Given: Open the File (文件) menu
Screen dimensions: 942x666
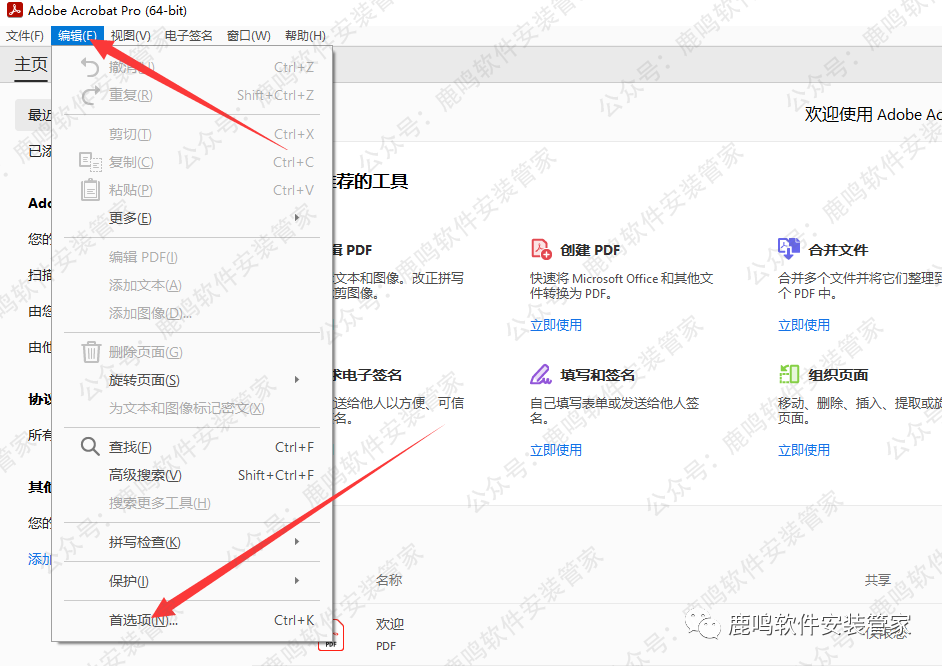Looking at the screenshot, I should tap(25, 36).
